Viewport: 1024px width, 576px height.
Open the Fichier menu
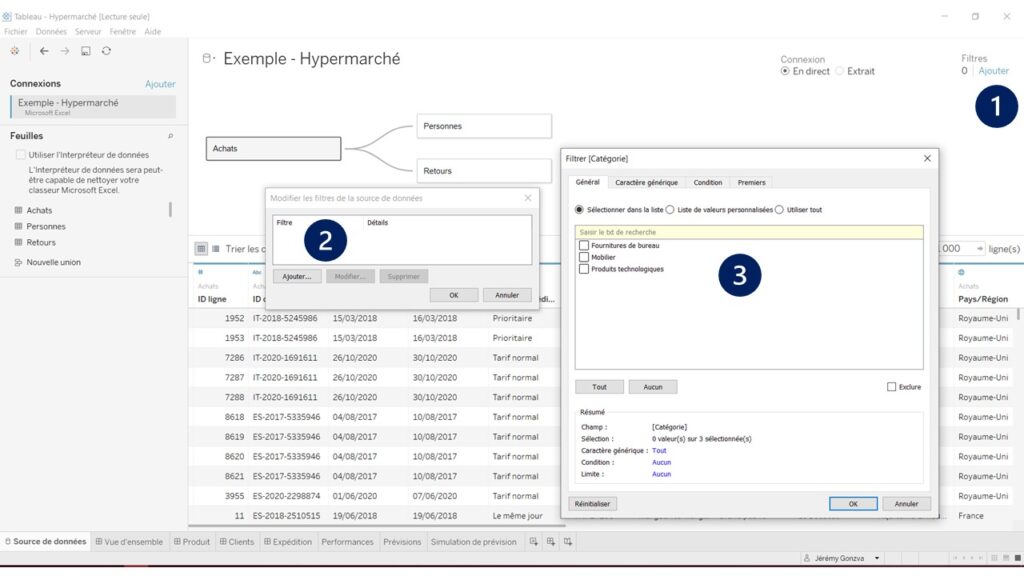(x=16, y=31)
